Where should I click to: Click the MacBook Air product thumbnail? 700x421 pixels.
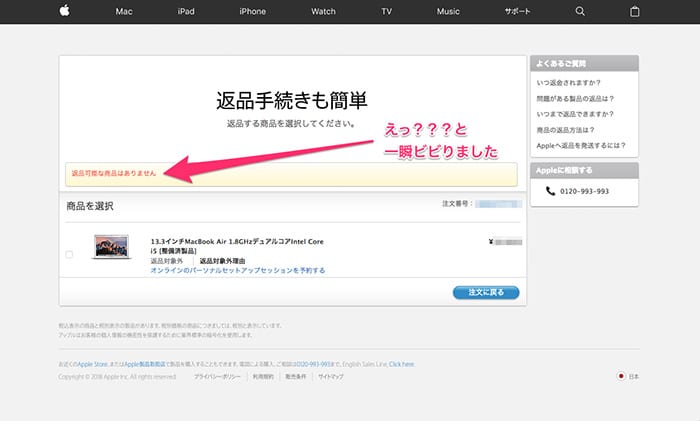tap(112, 247)
